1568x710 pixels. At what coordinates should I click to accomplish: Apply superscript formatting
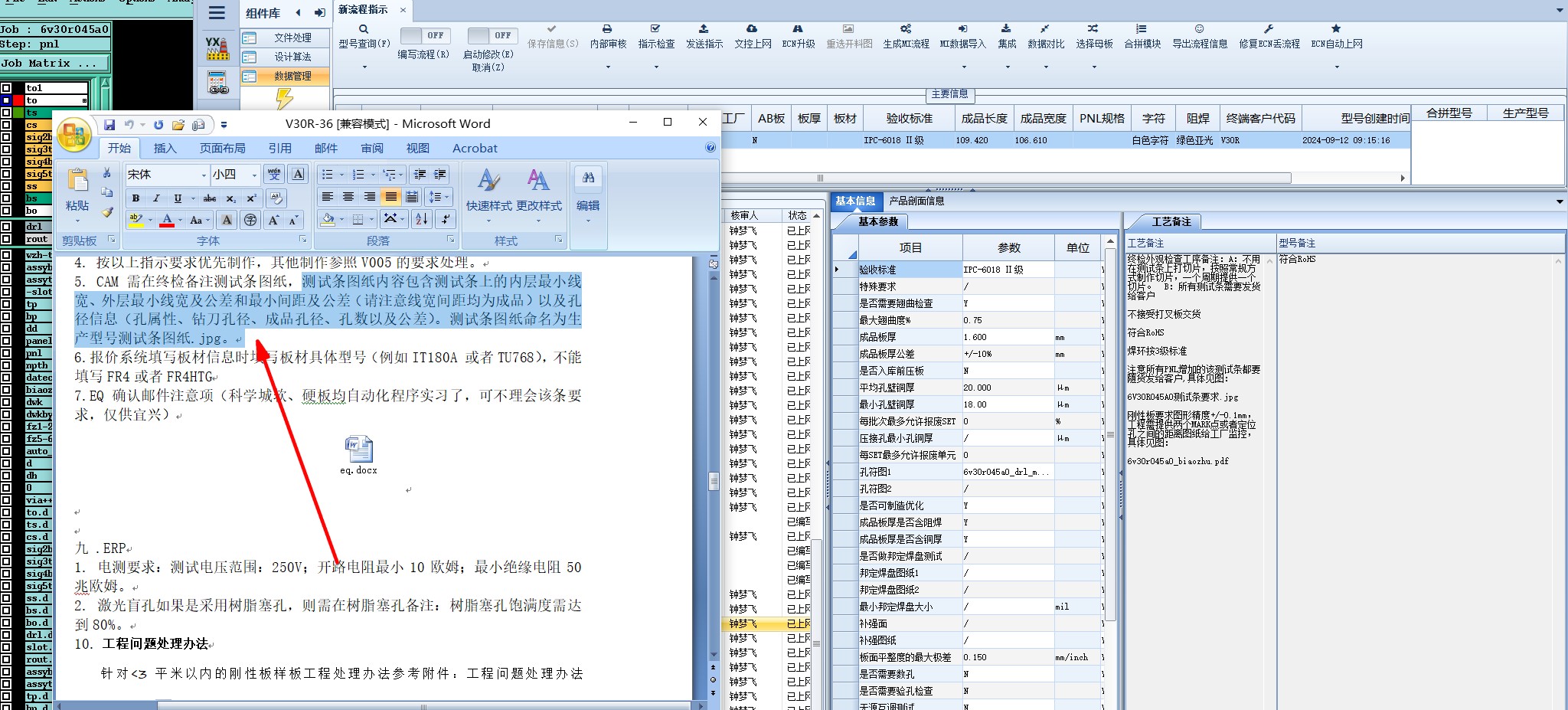click(250, 198)
